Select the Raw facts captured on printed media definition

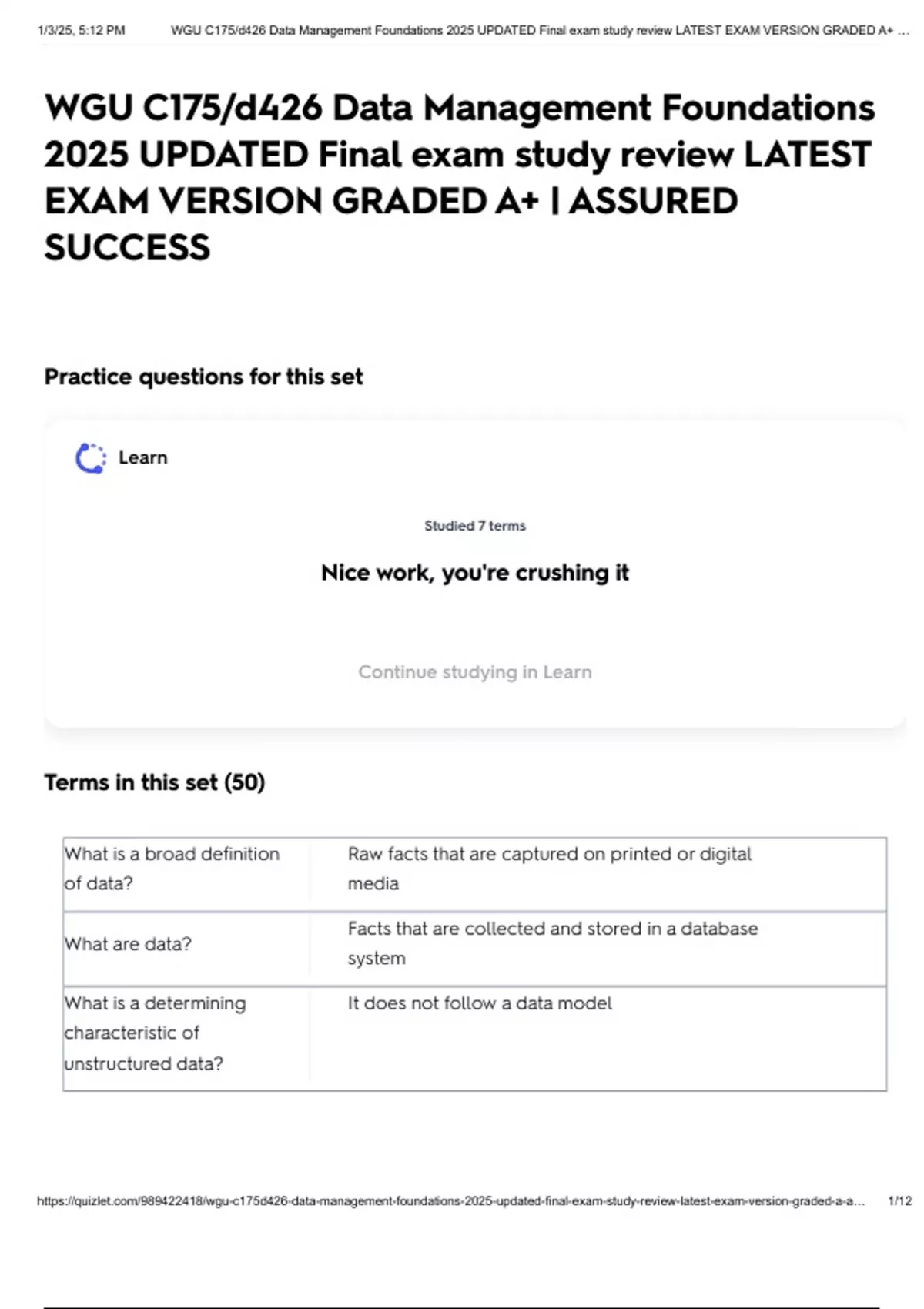(549, 869)
